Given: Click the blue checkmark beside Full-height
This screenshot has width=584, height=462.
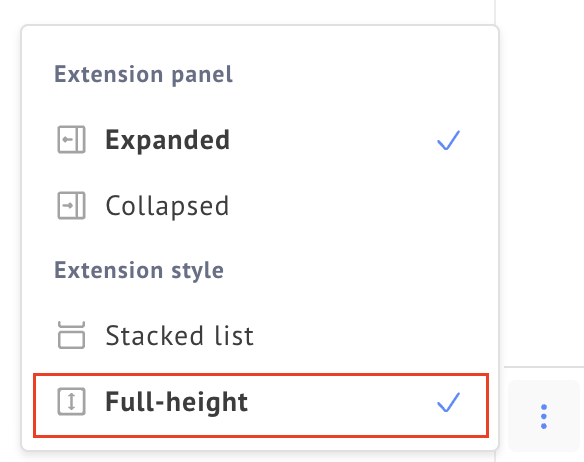Looking at the screenshot, I should coord(448,402).
